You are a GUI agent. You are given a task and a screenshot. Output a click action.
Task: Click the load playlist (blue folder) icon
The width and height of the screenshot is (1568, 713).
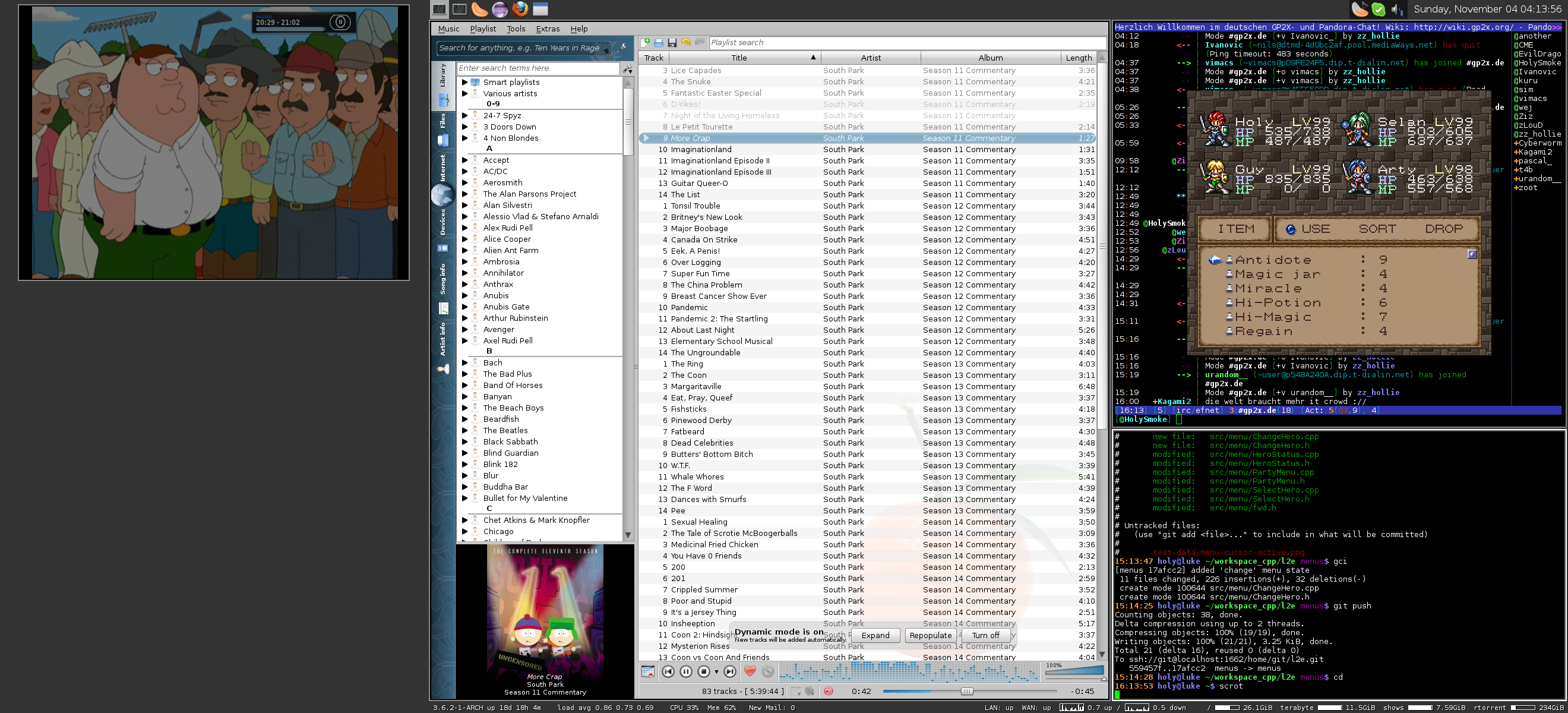click(x=659, y=42)
